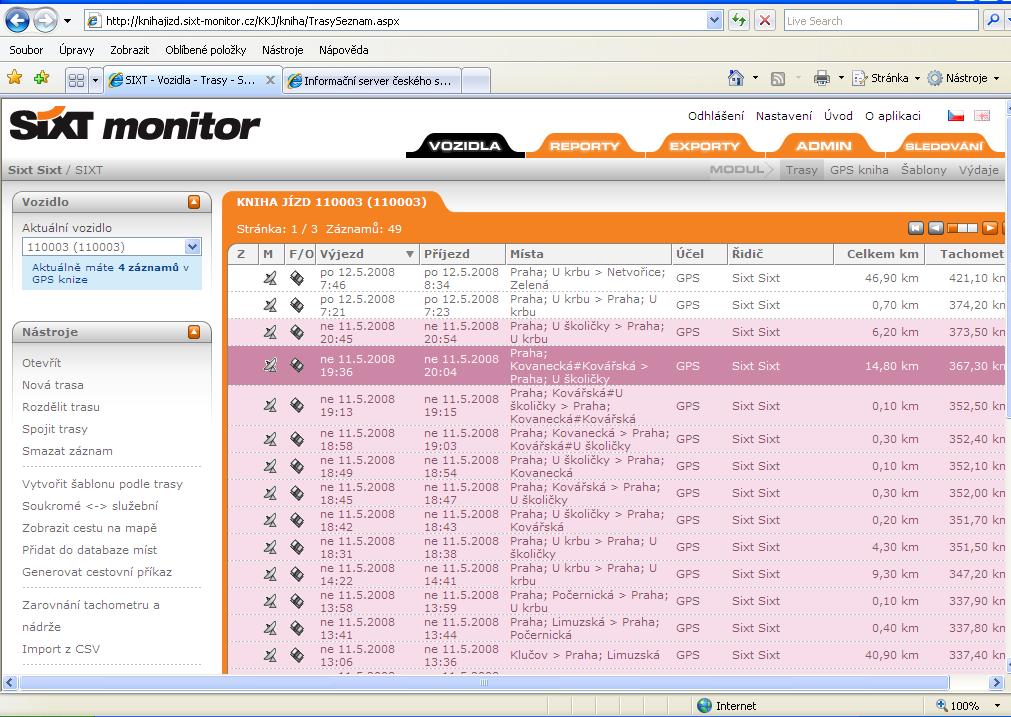The image size is (1011, 717).
Task: Click the Internet zone globe icon in status bar
Action: click(x=704, y=705)
